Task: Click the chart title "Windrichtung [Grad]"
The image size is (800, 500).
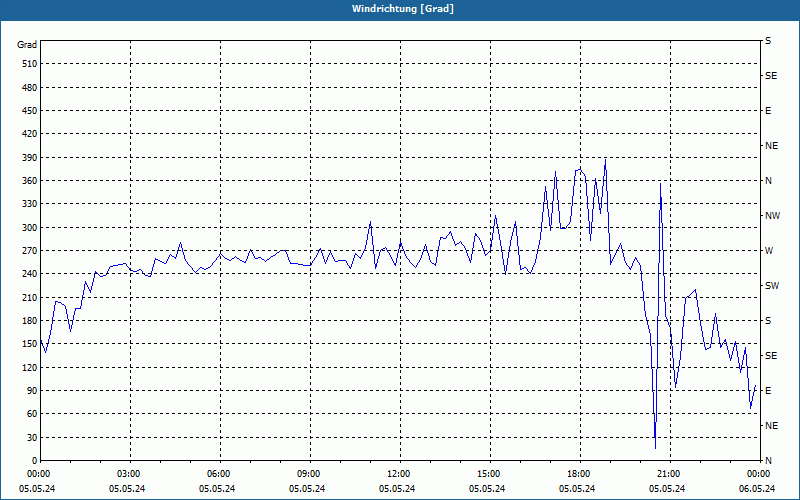Action: (x=403, y=9)
